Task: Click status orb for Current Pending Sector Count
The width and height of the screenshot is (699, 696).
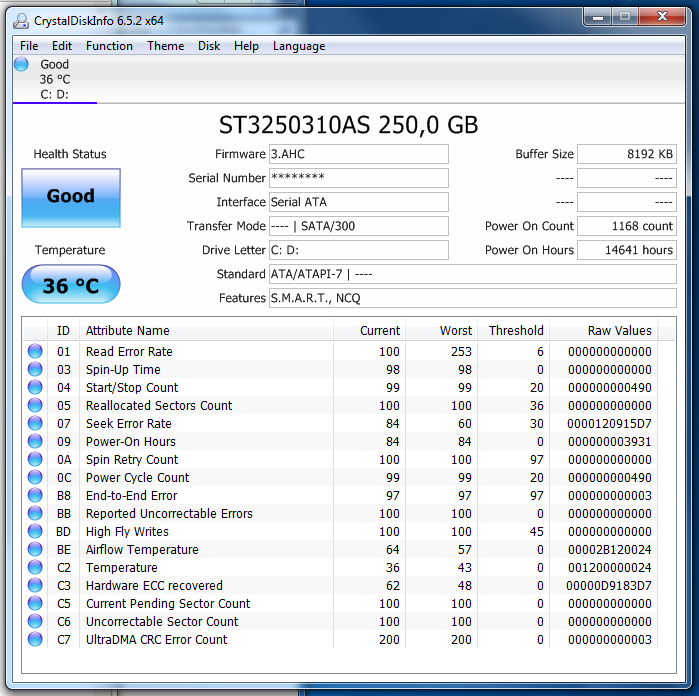Action: coord(35,603)
